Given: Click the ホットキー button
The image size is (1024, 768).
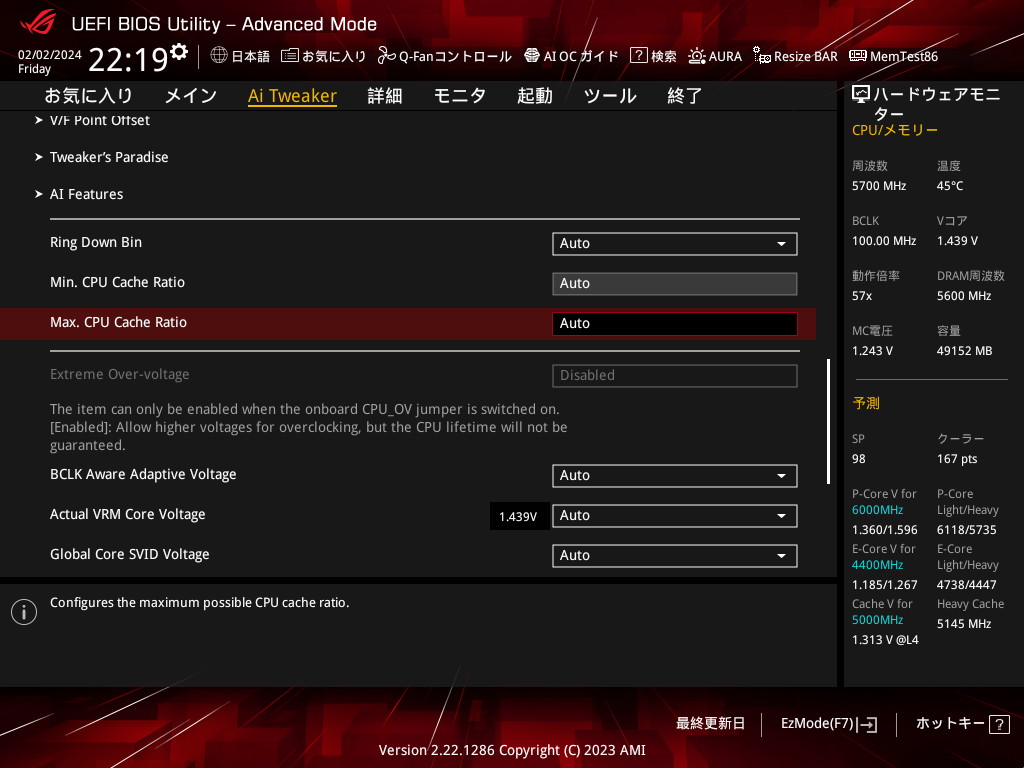Looking at the screenshot, I should 963,724.
